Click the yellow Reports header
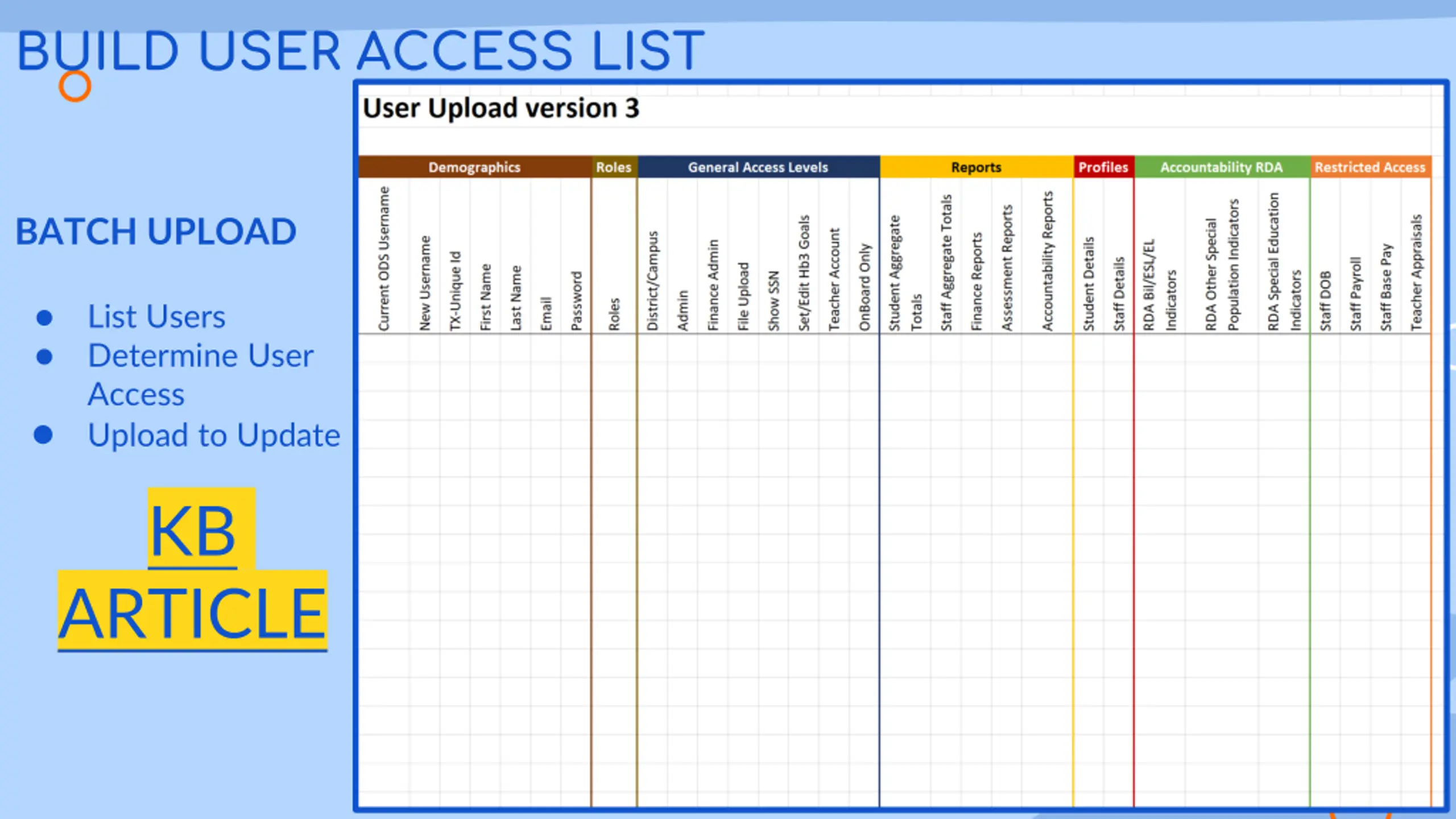 click(x=976, y=167)
